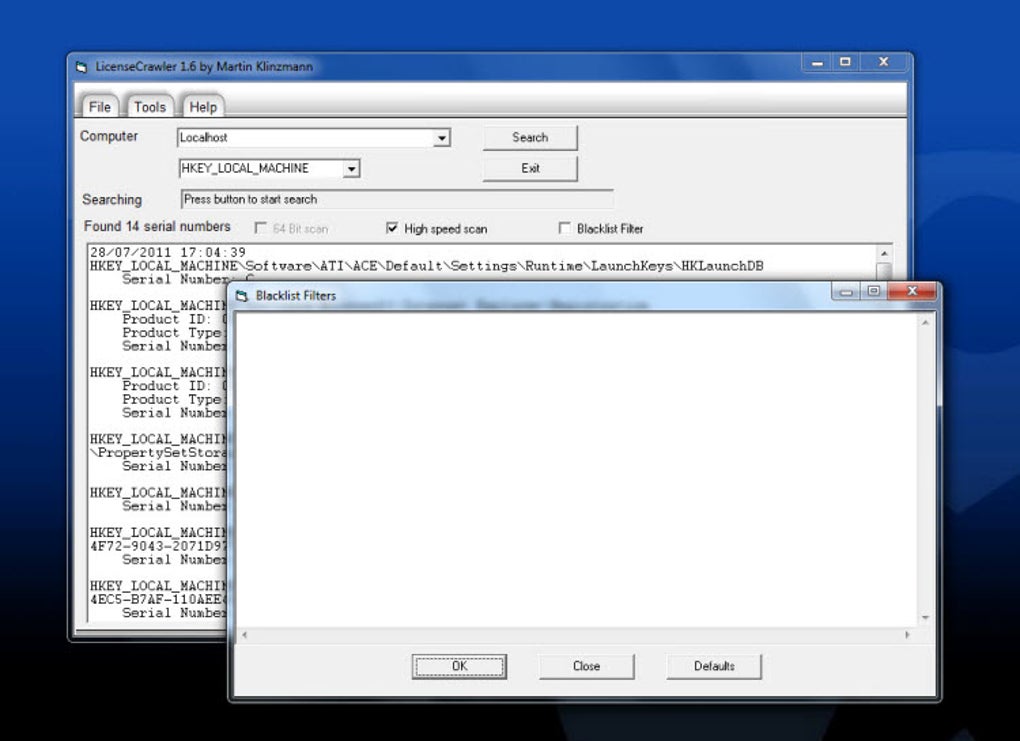
Task: Maximize the LicenseCrawler main window
Action: click(845, 62)
